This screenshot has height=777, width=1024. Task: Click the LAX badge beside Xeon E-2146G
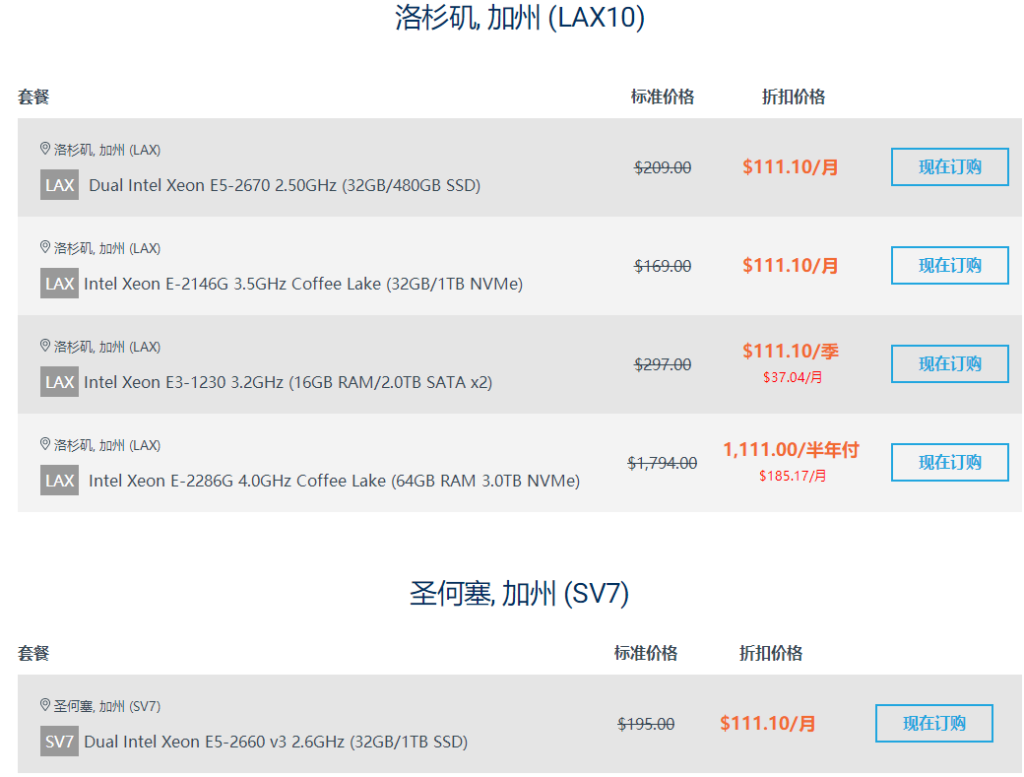[x=59, y=283]
